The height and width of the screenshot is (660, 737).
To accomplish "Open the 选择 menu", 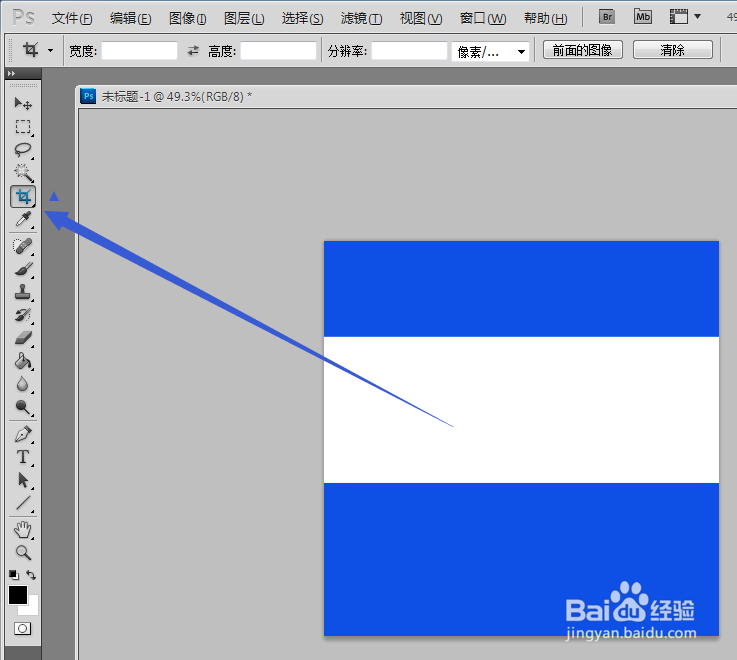I will tap(302, 18).
